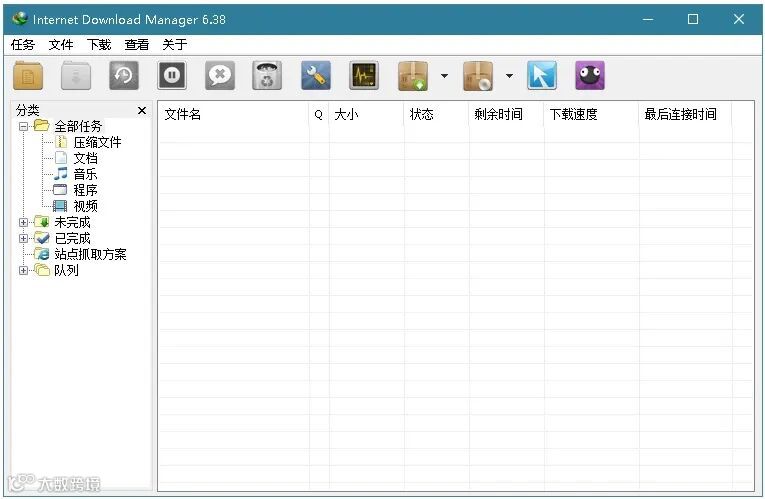This screenshot has width=765, height=499.
Task: Click the clock-arrow resume toolbar icon
Action: coord(123,76)
